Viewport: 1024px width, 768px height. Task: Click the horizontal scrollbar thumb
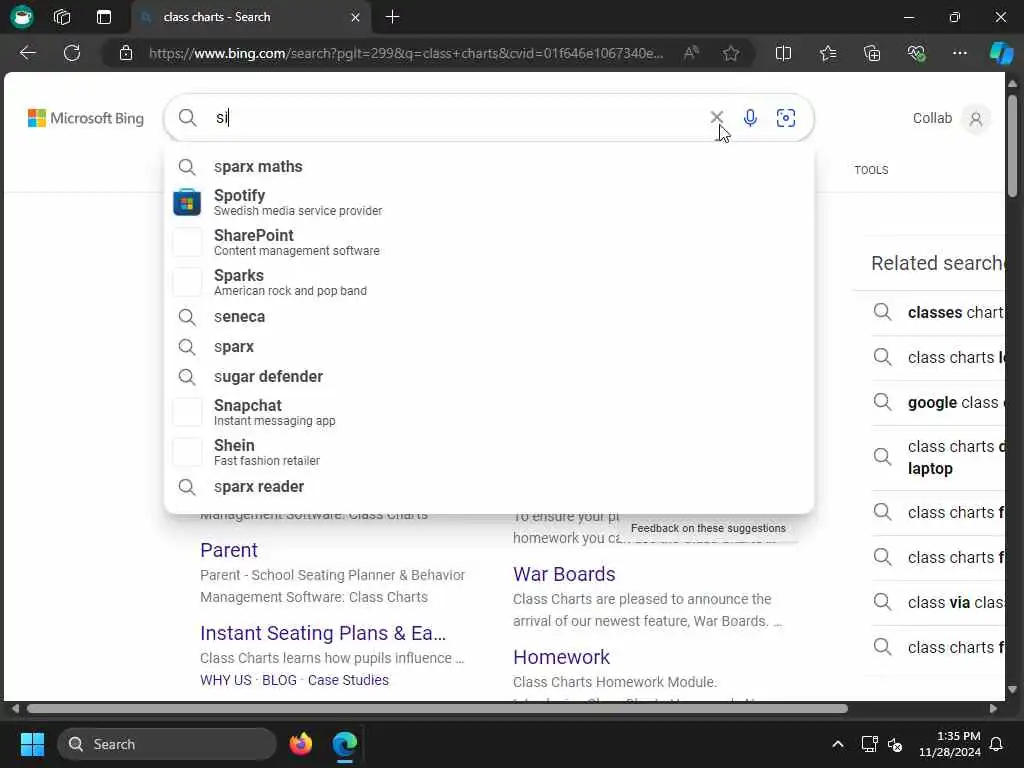click(x=437, y=709)
